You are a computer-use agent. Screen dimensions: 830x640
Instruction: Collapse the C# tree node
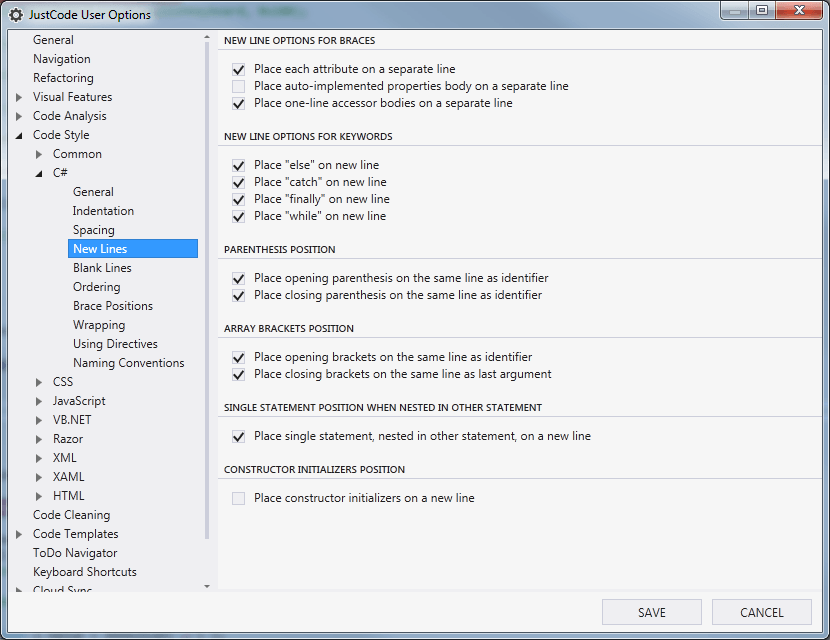(39, 173)
